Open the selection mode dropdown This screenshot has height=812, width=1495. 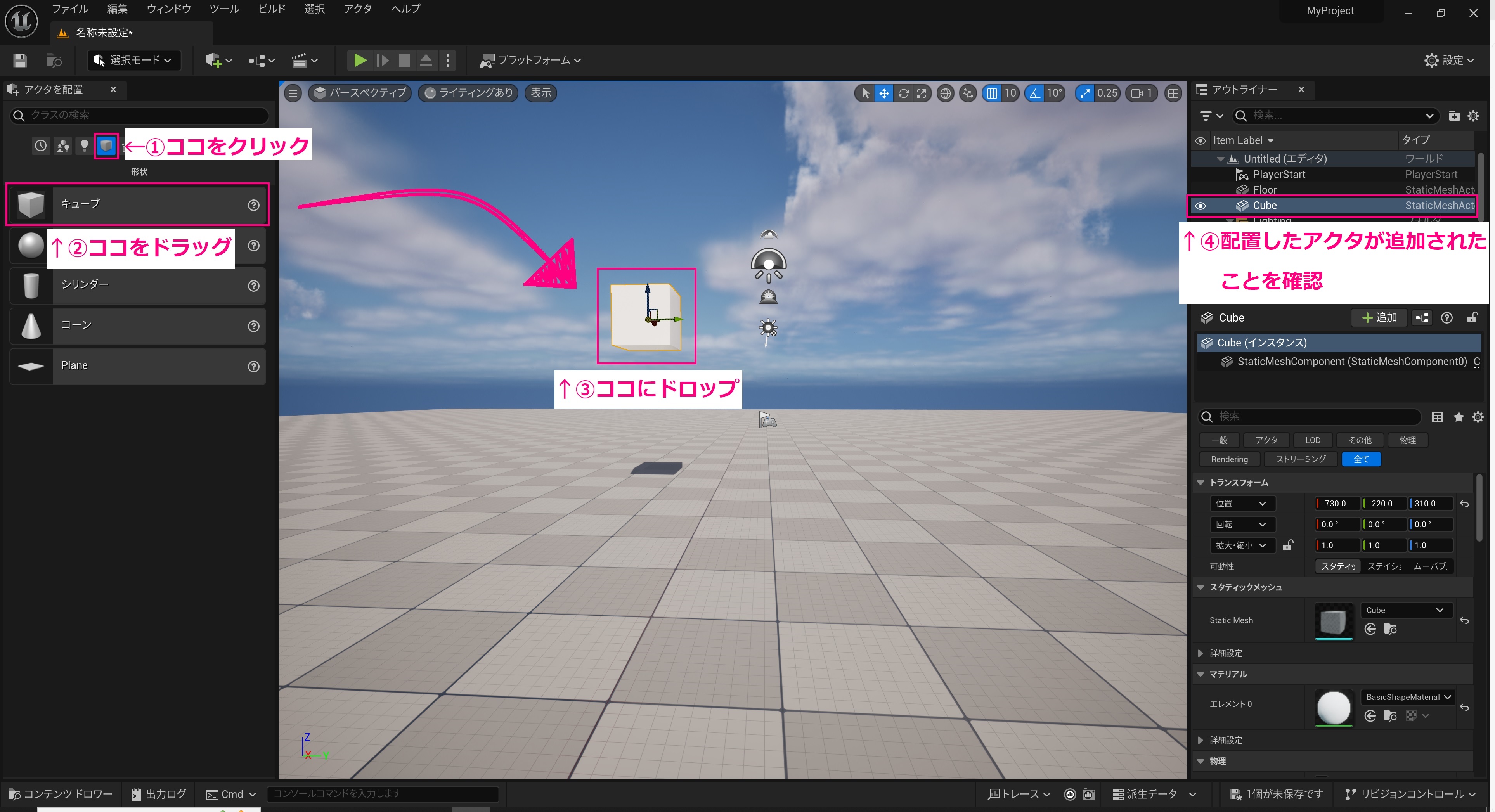(133, 61)
